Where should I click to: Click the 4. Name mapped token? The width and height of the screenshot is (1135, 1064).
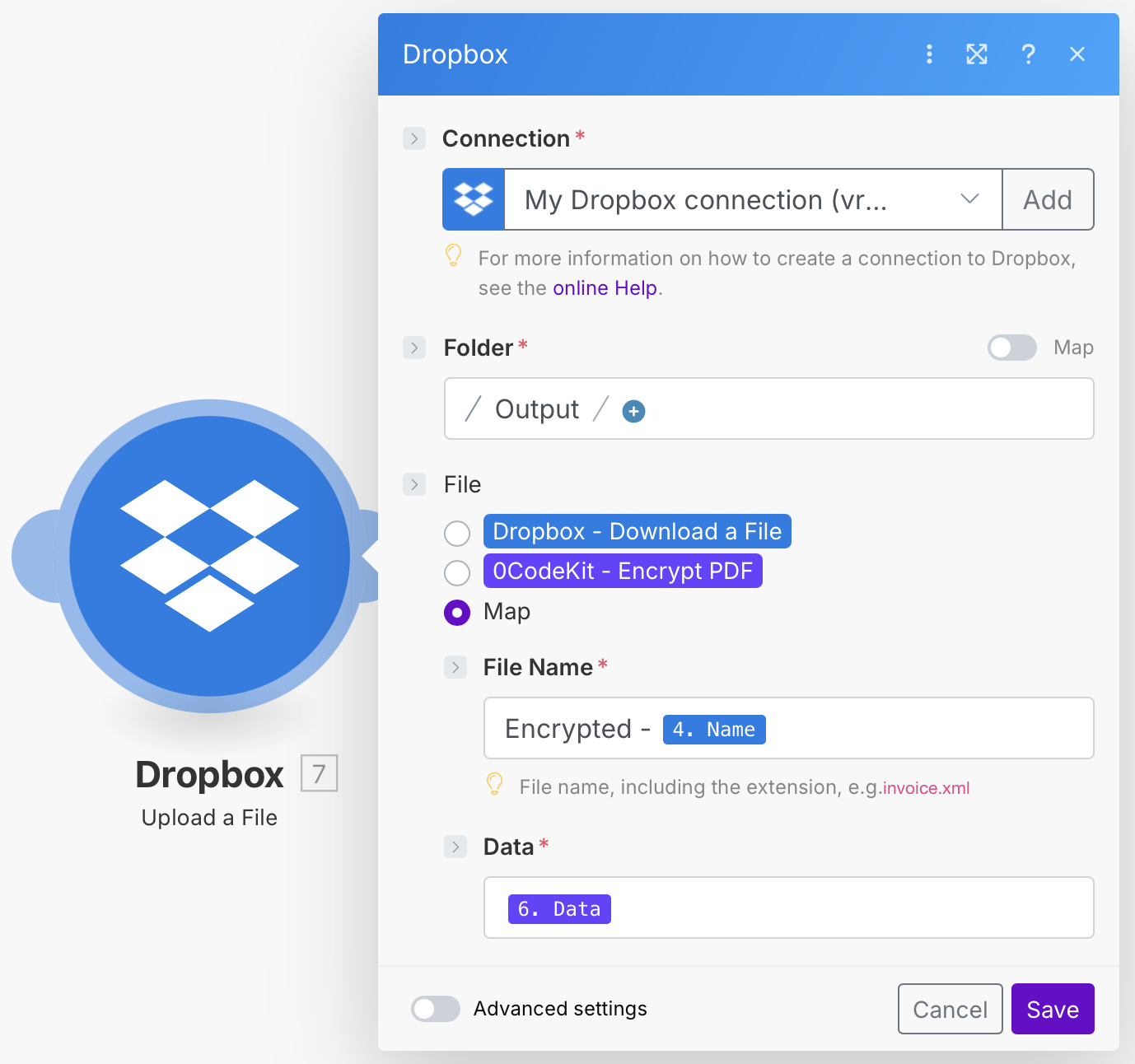(714, 730)
